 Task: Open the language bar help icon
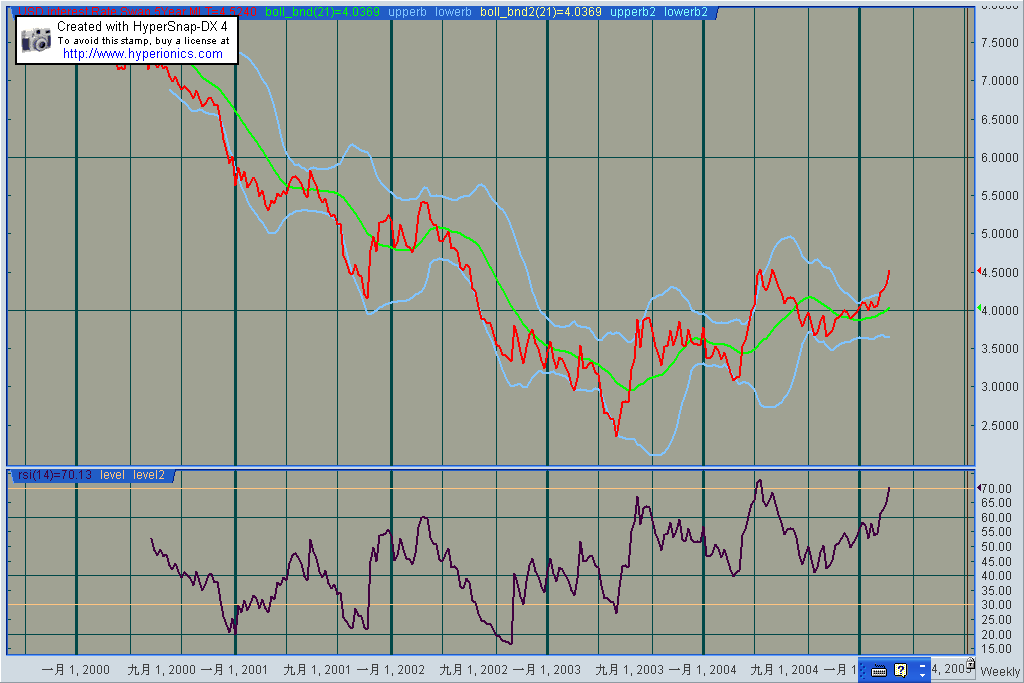click(x=900, y=670)
